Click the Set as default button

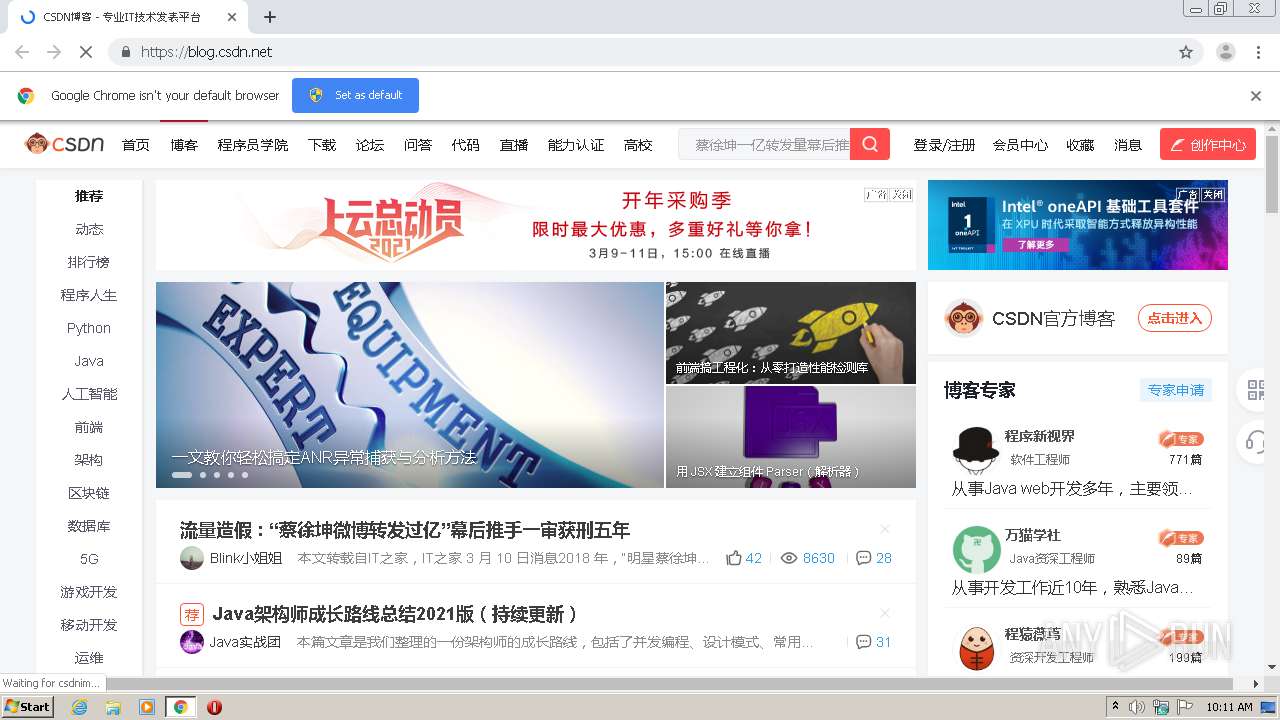[x=355, y=95]
